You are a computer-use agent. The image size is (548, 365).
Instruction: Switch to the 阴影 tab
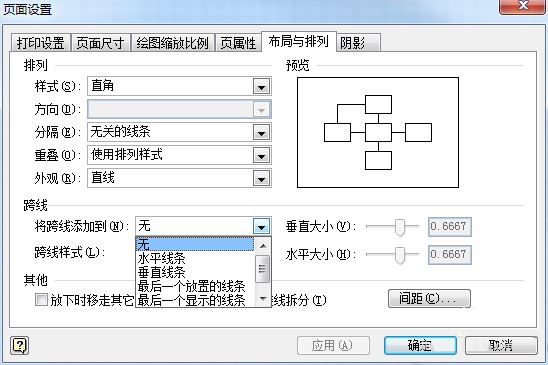pyautogui.click(x=359, y=43)
